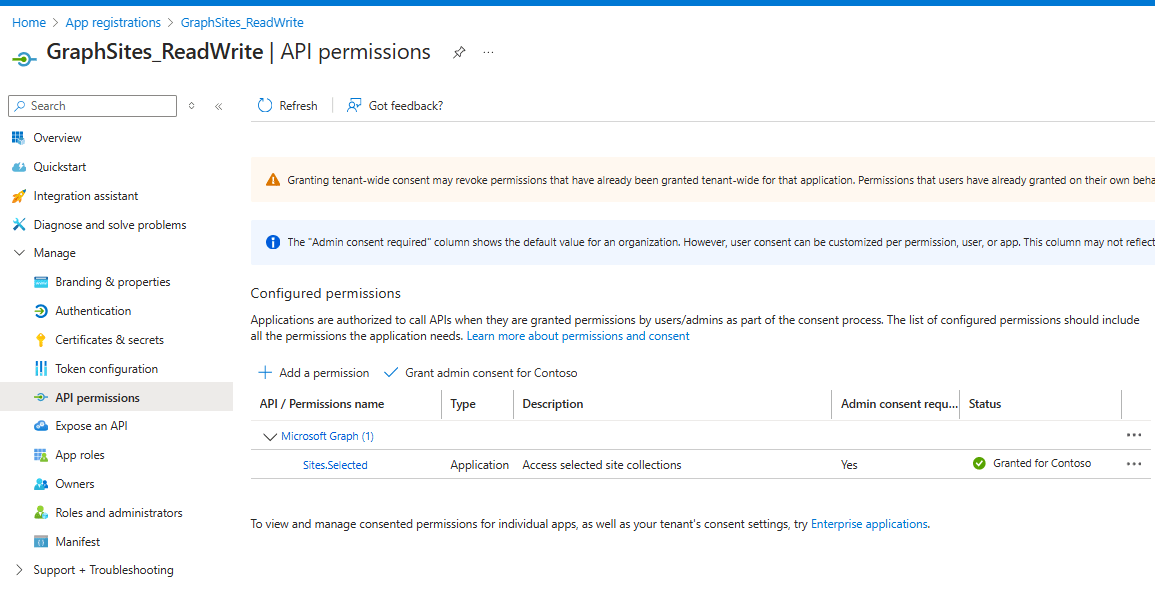
Task: Click the Diagnose and solve problems icon
Action: point(17,224)
